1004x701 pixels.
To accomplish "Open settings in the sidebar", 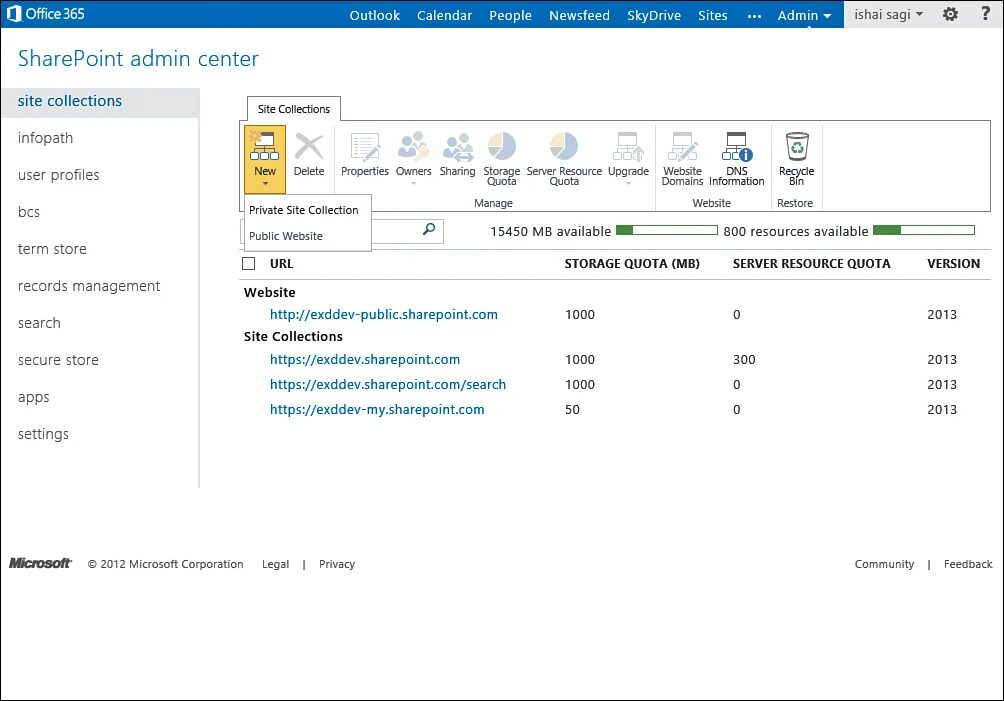I will pyautogui.click(x=43, y=434).
